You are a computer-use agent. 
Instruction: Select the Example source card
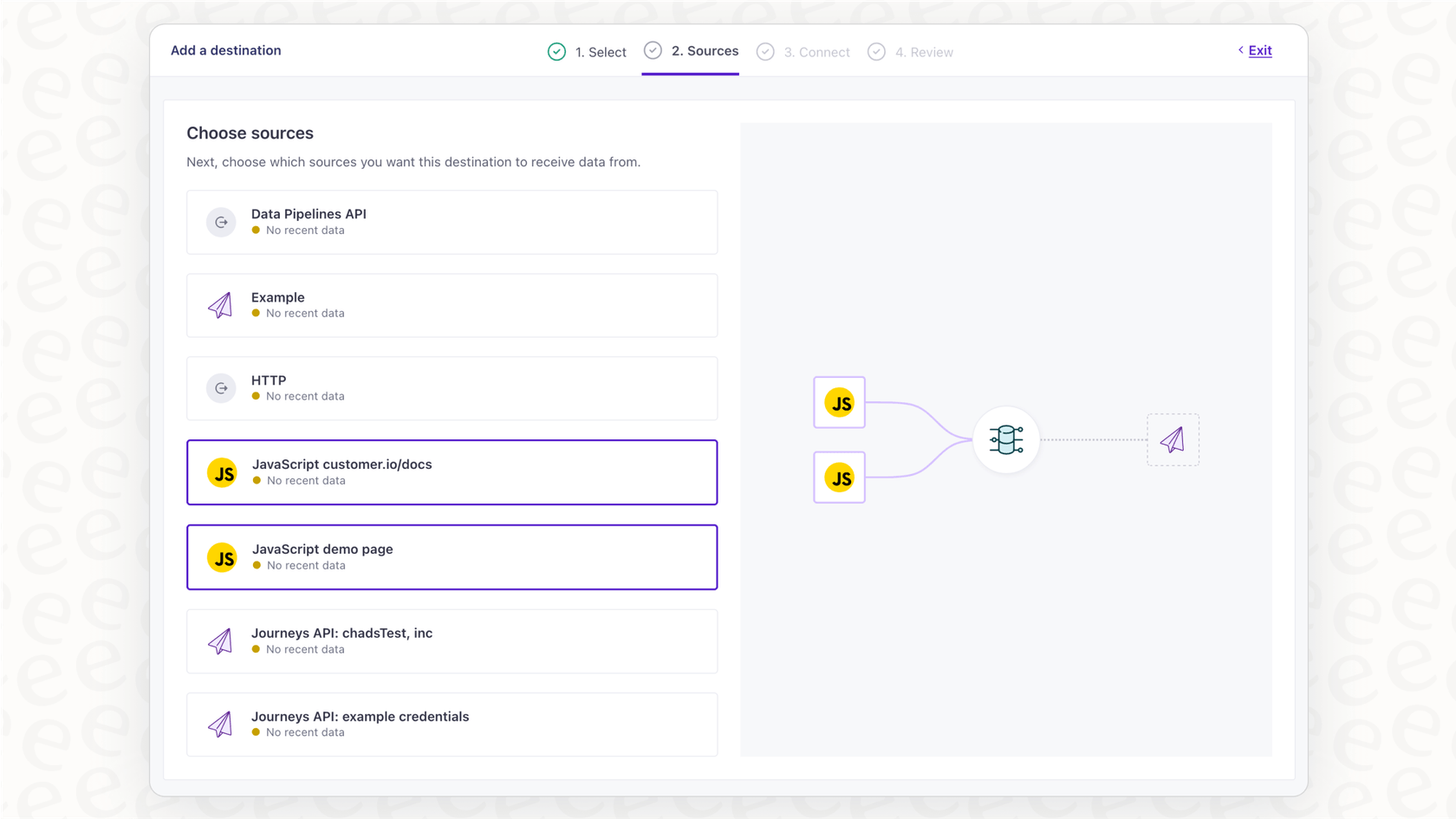point(452,305)
